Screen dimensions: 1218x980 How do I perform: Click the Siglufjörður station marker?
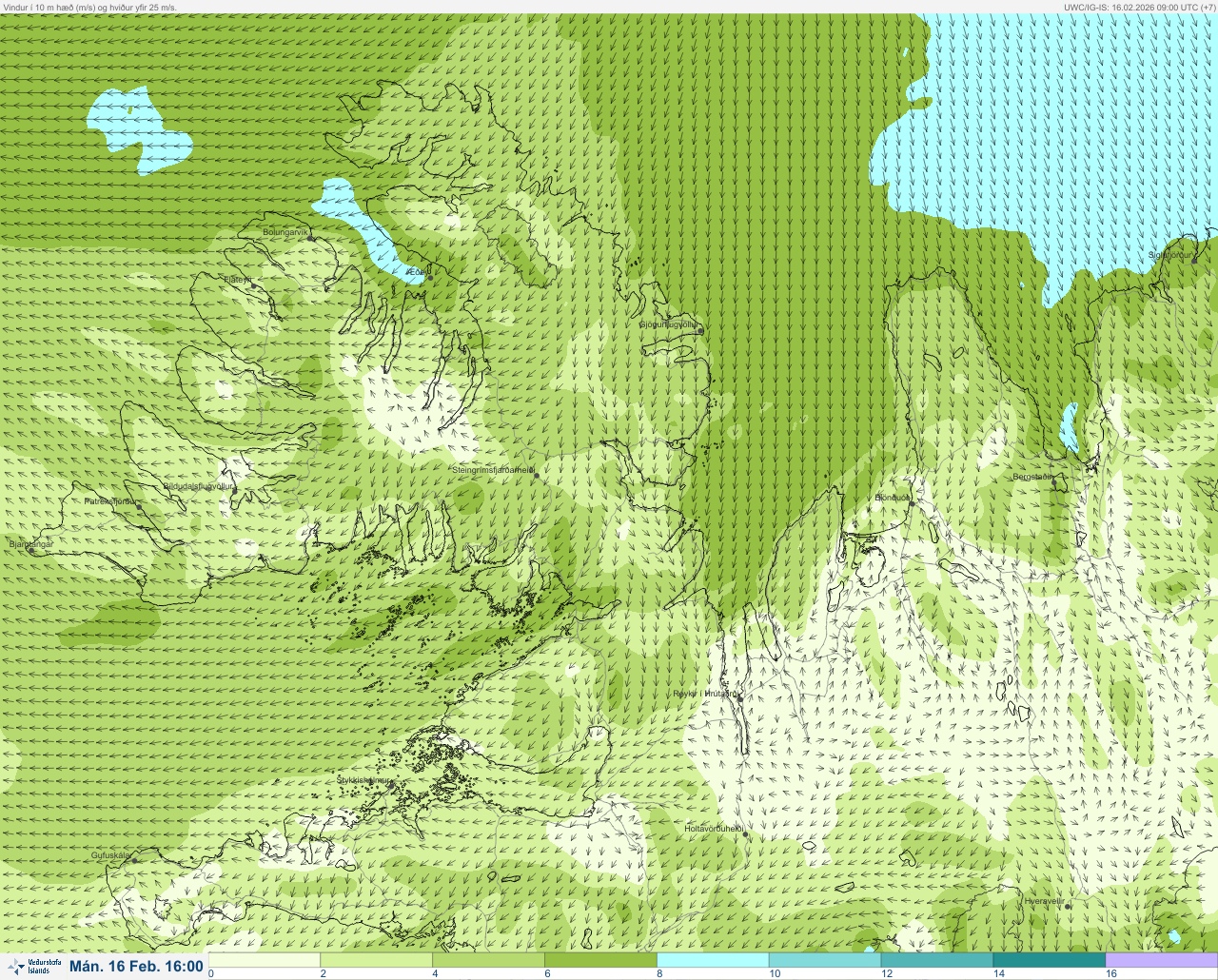click(x=1195, y=260)
